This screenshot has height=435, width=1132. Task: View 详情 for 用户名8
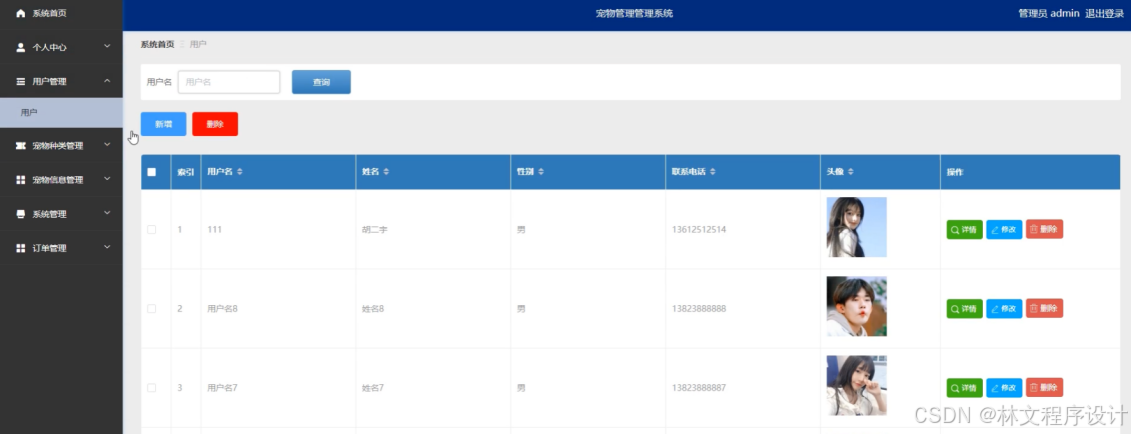pyautogui.click(x=965, y=309)
